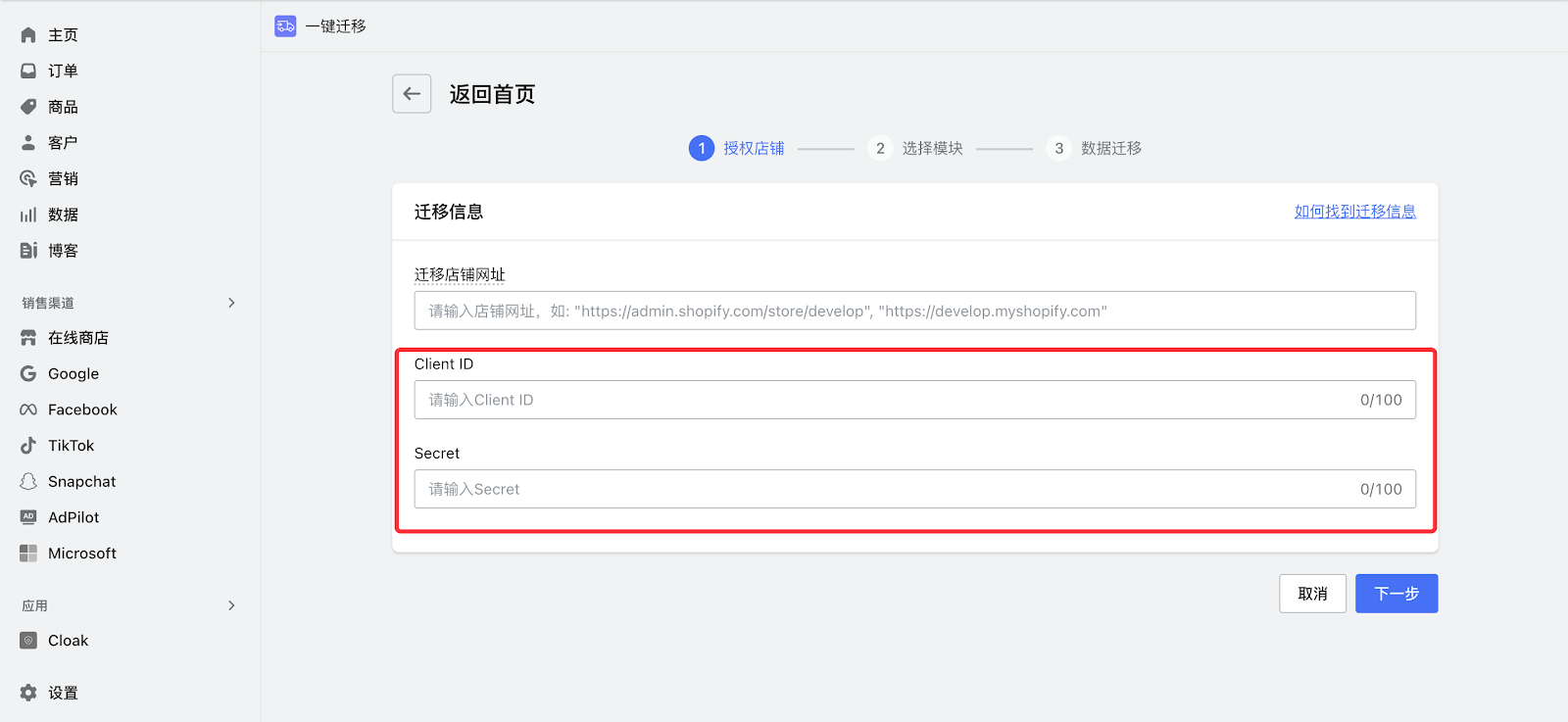
Task: Click the Client ID input field
Action: coord(882,400)
